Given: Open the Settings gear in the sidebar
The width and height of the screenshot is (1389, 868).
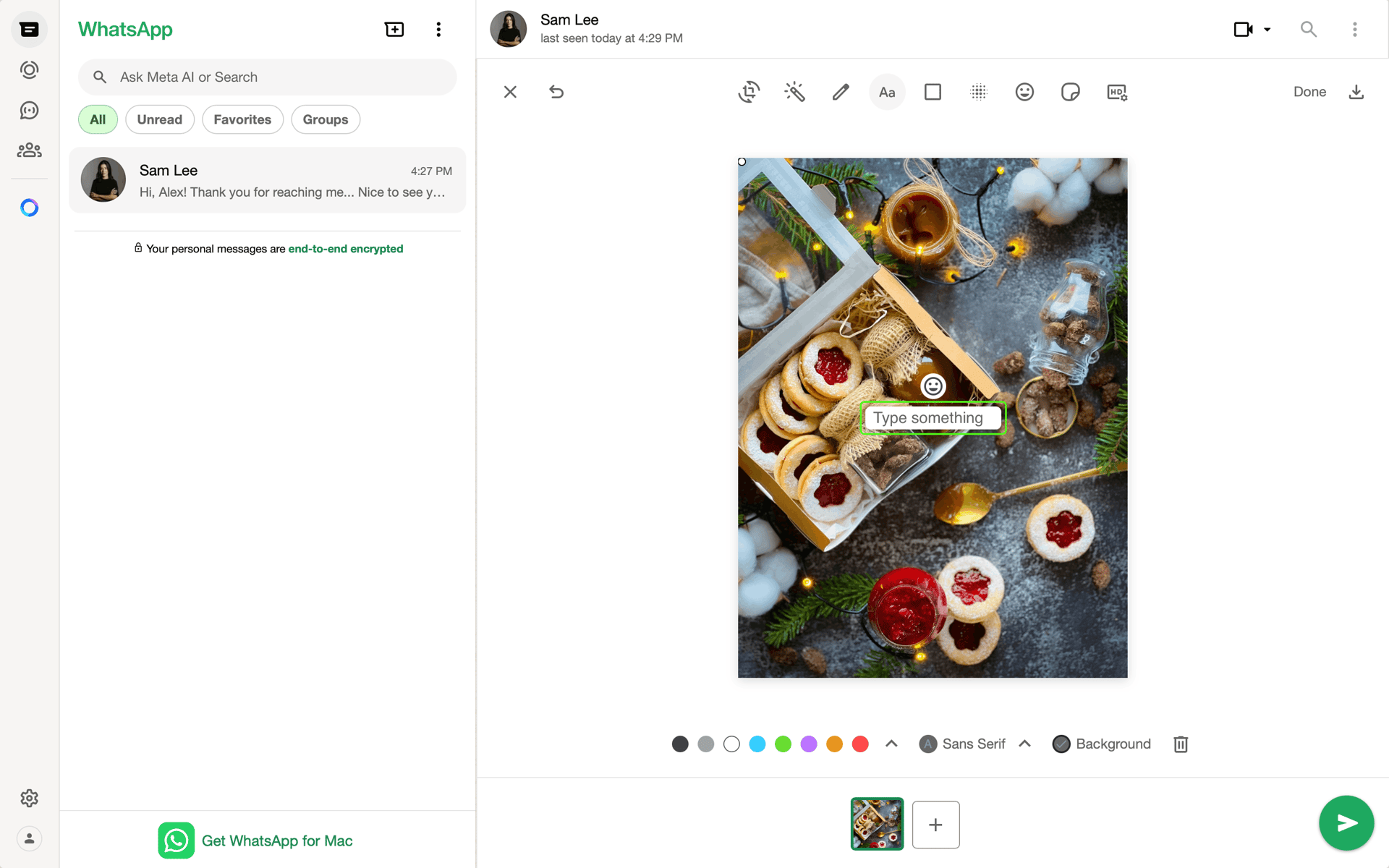Looking at the screenshot, I should [29, 798].
